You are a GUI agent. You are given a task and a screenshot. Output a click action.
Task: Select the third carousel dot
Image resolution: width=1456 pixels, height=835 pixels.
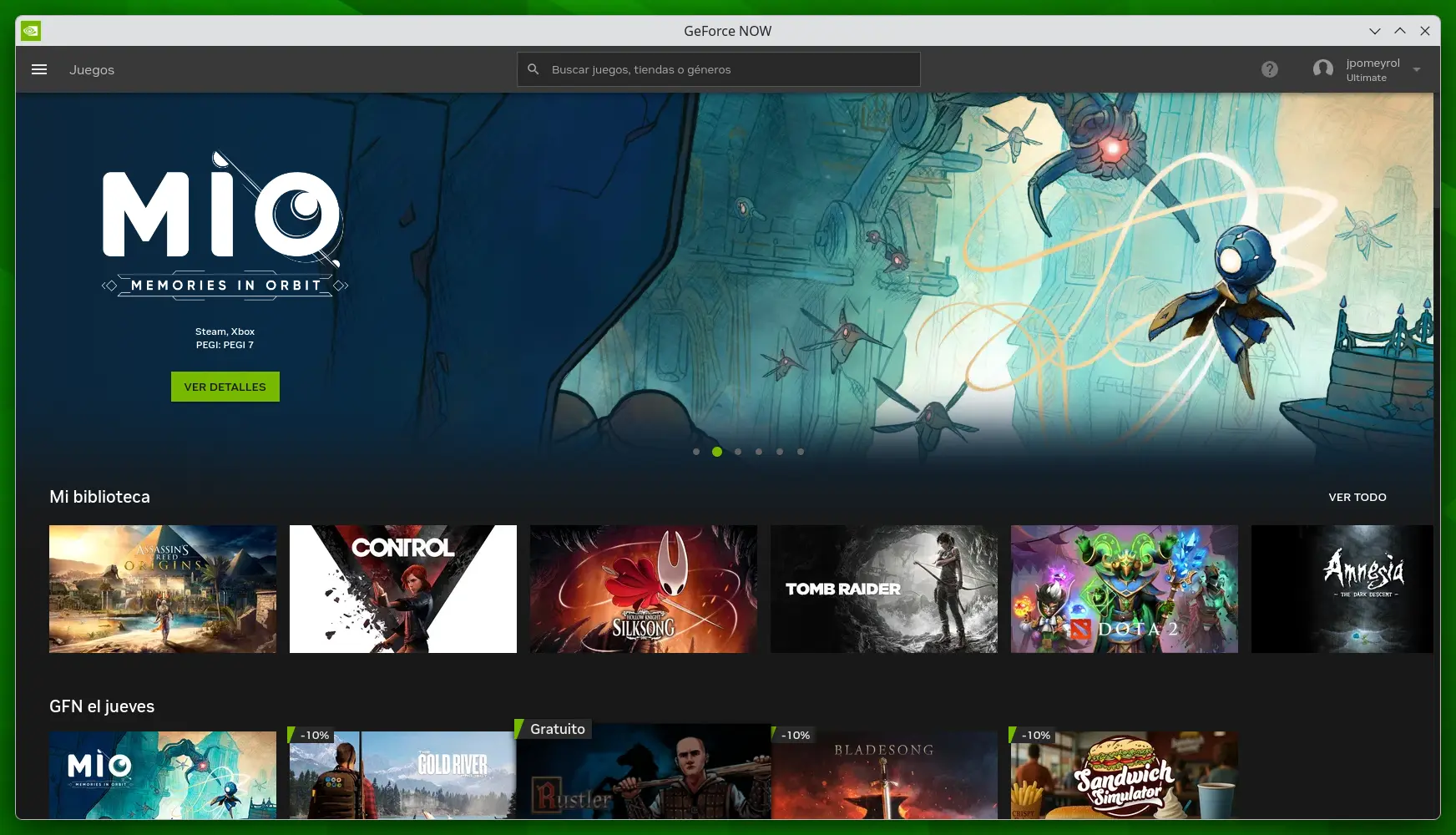[738, 452]
